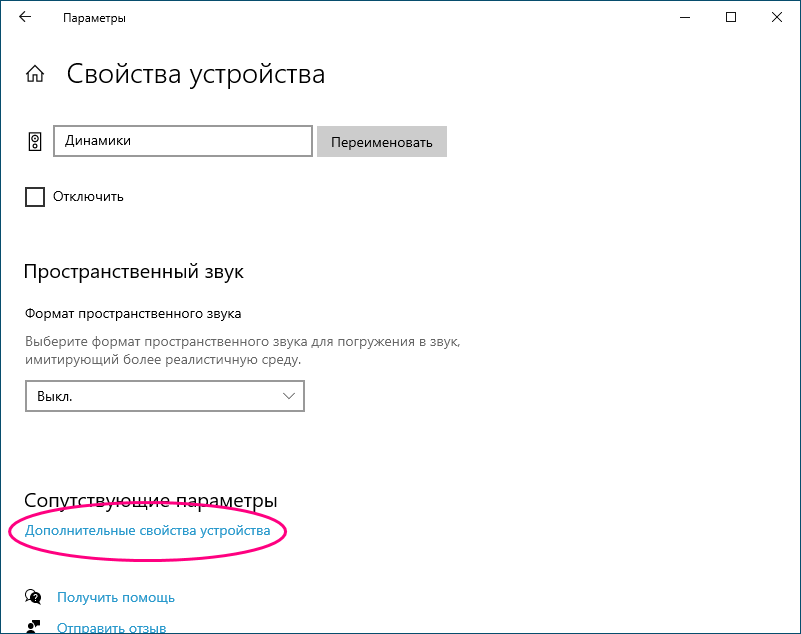The image size is (801, 634).
Task: Click the Свойства устройства heading
Action: point(196,75)
